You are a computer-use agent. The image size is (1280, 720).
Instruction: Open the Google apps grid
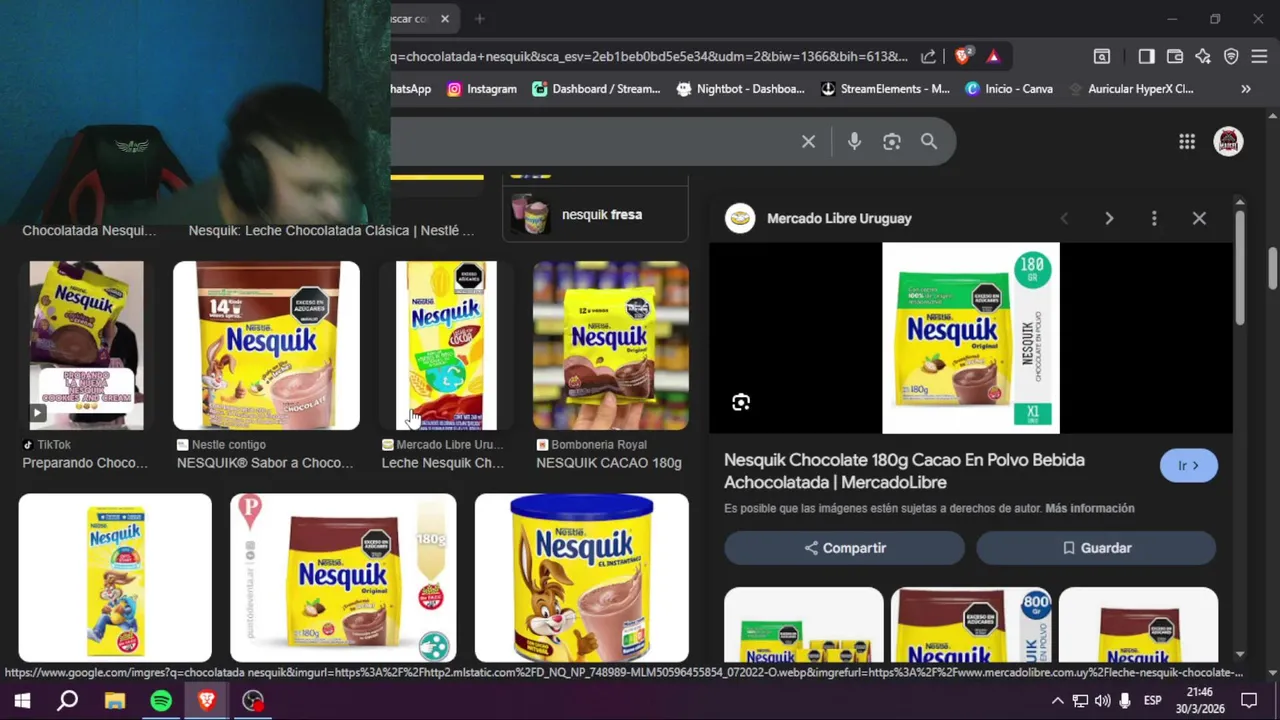tap(1187, 142)
